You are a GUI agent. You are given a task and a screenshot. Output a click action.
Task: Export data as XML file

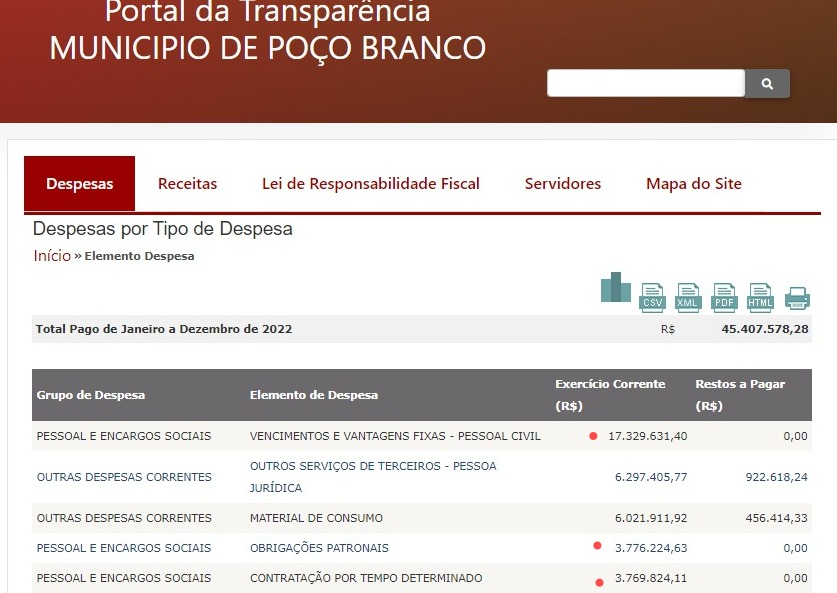click(688, 297)
